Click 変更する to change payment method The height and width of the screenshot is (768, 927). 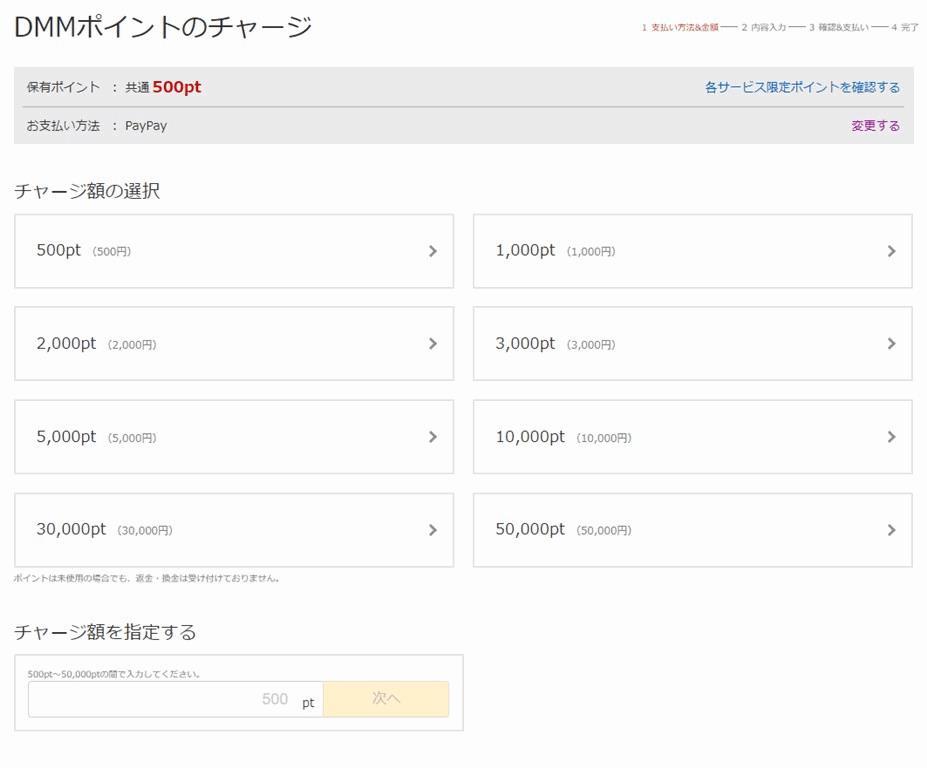[x=875, y=126]
